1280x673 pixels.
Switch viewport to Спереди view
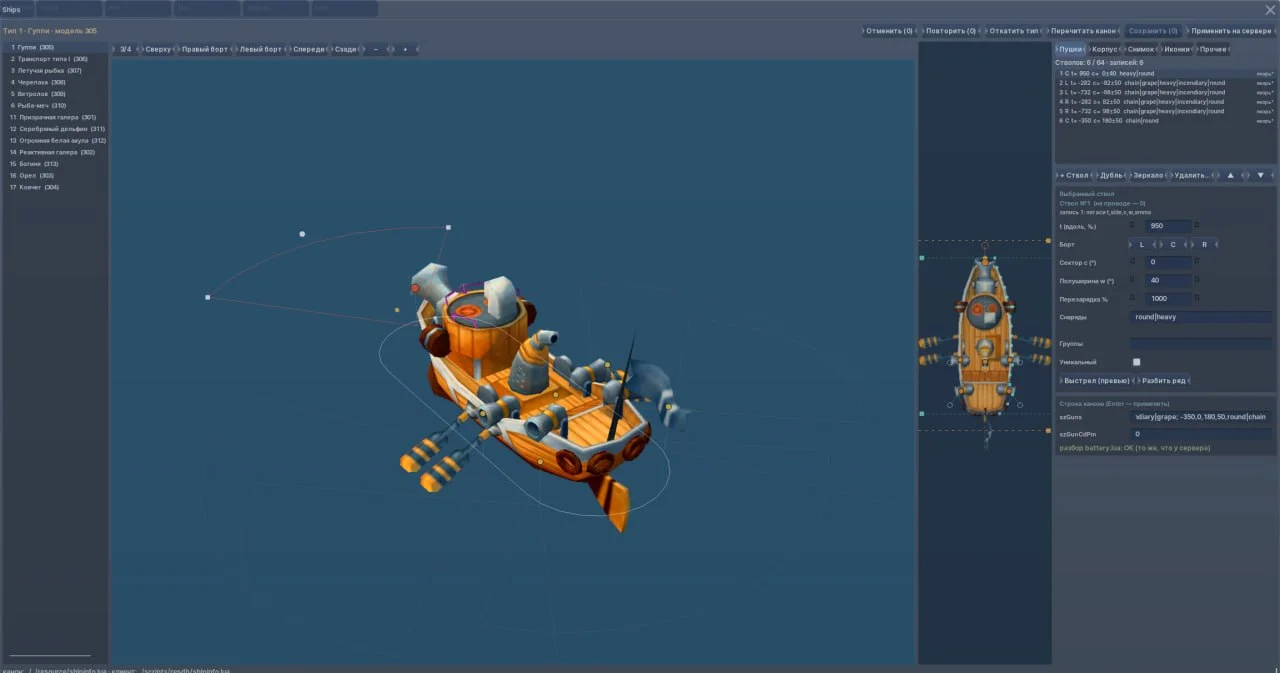click(x=309, y=49)
